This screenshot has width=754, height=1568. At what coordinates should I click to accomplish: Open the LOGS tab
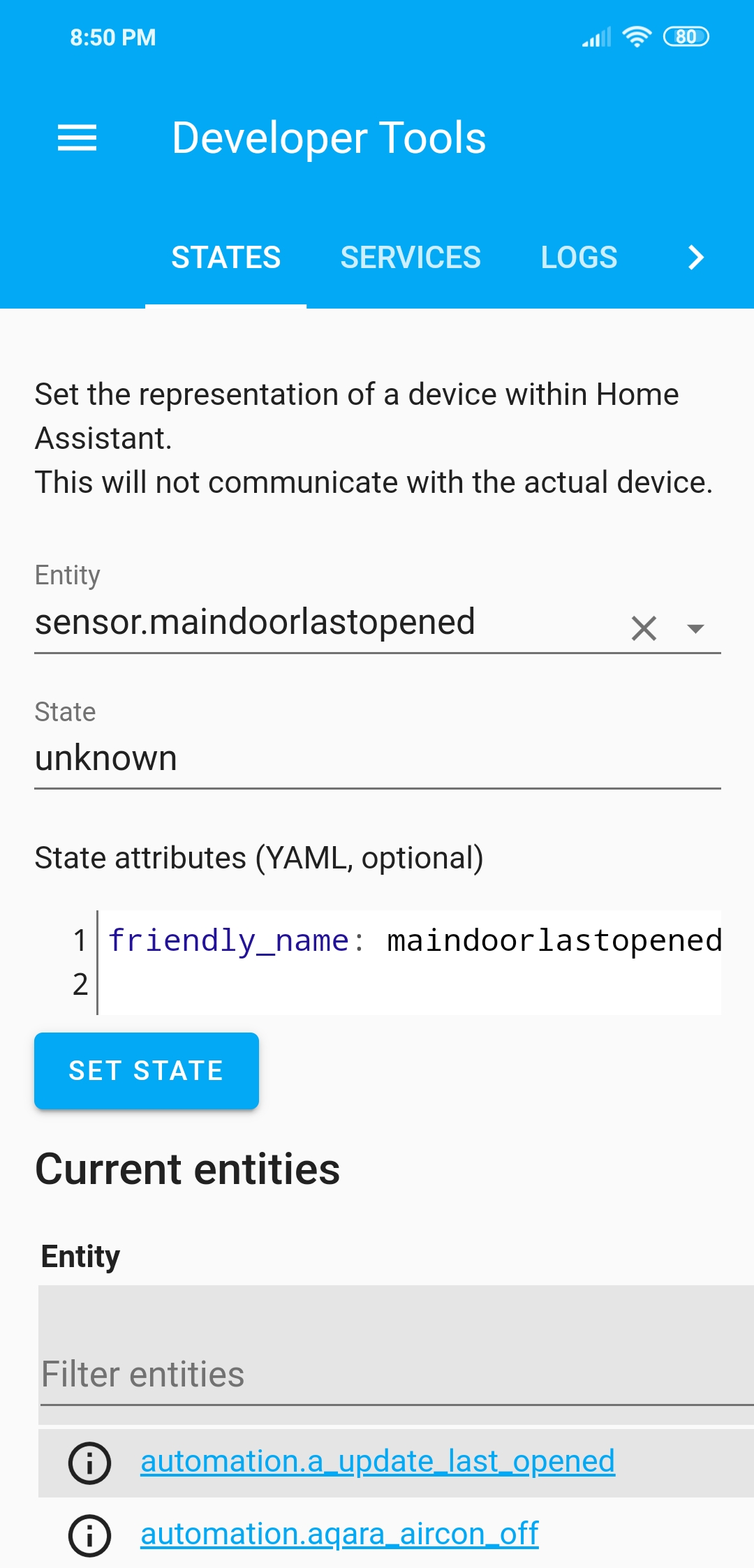(578, 257)
